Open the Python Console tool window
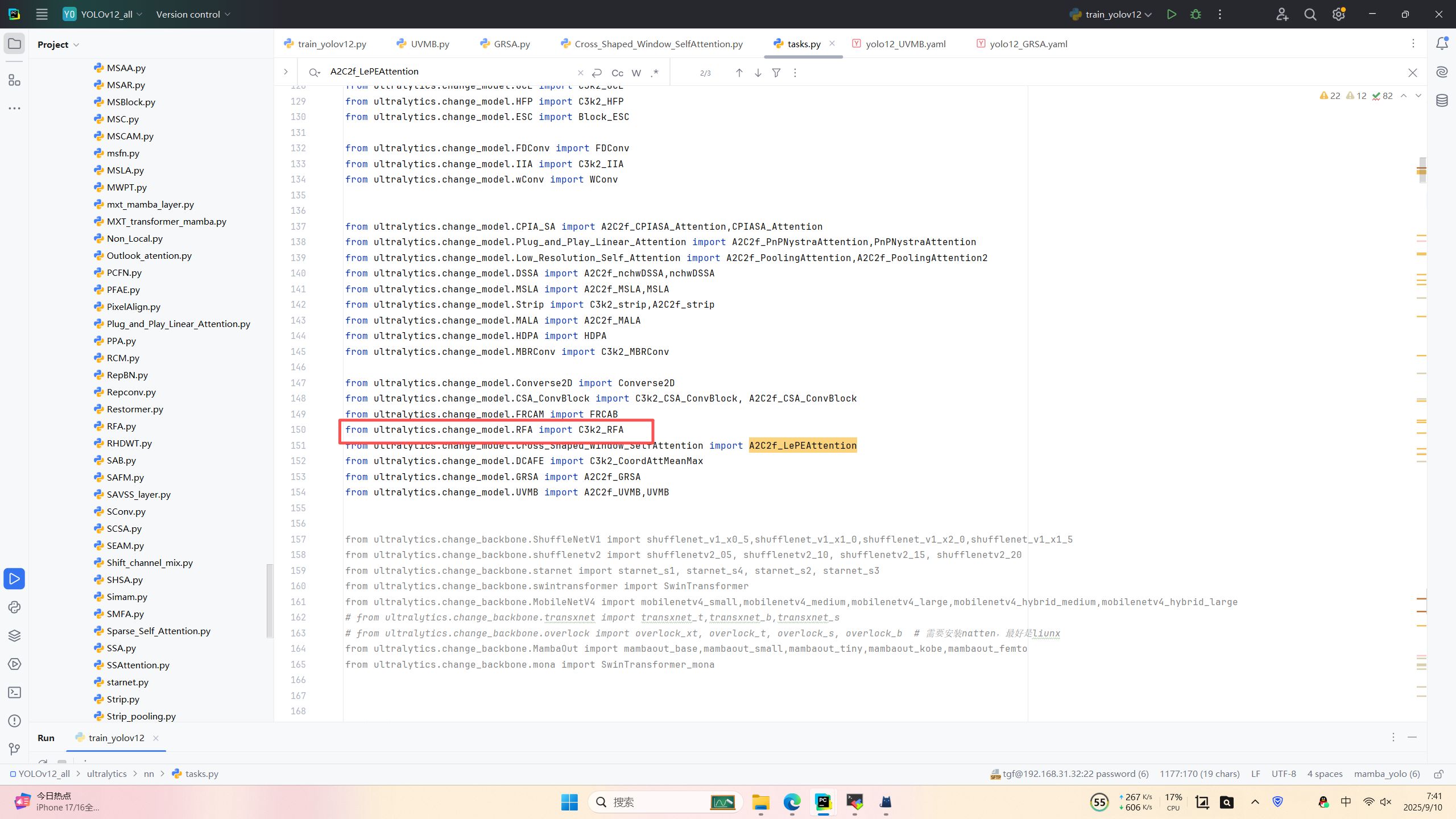 pos(14,607)
